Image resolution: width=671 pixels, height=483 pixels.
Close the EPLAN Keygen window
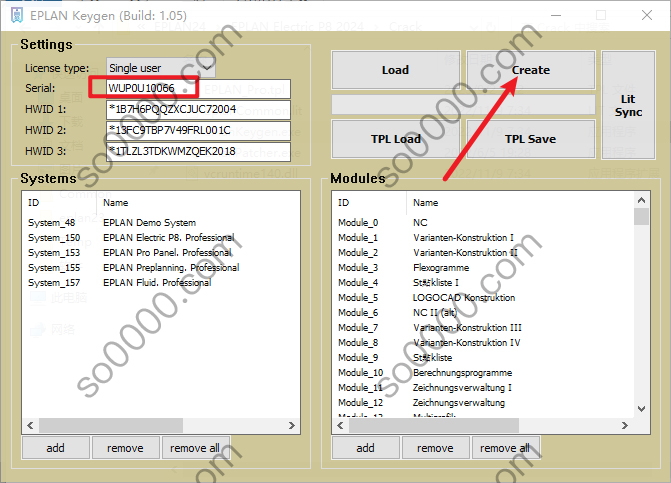tap(647, 15)
